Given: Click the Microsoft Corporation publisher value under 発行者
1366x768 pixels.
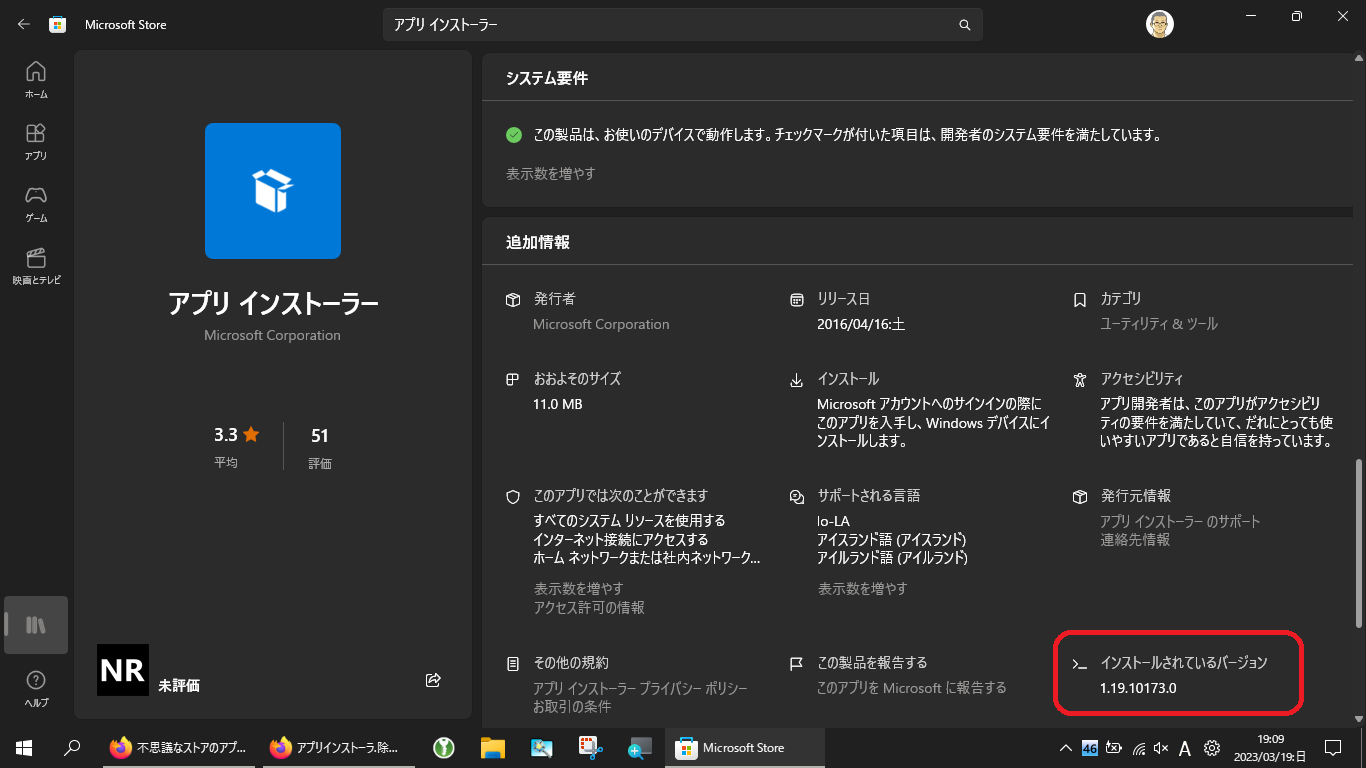Looking at the screenshot, I should point(601,324).
